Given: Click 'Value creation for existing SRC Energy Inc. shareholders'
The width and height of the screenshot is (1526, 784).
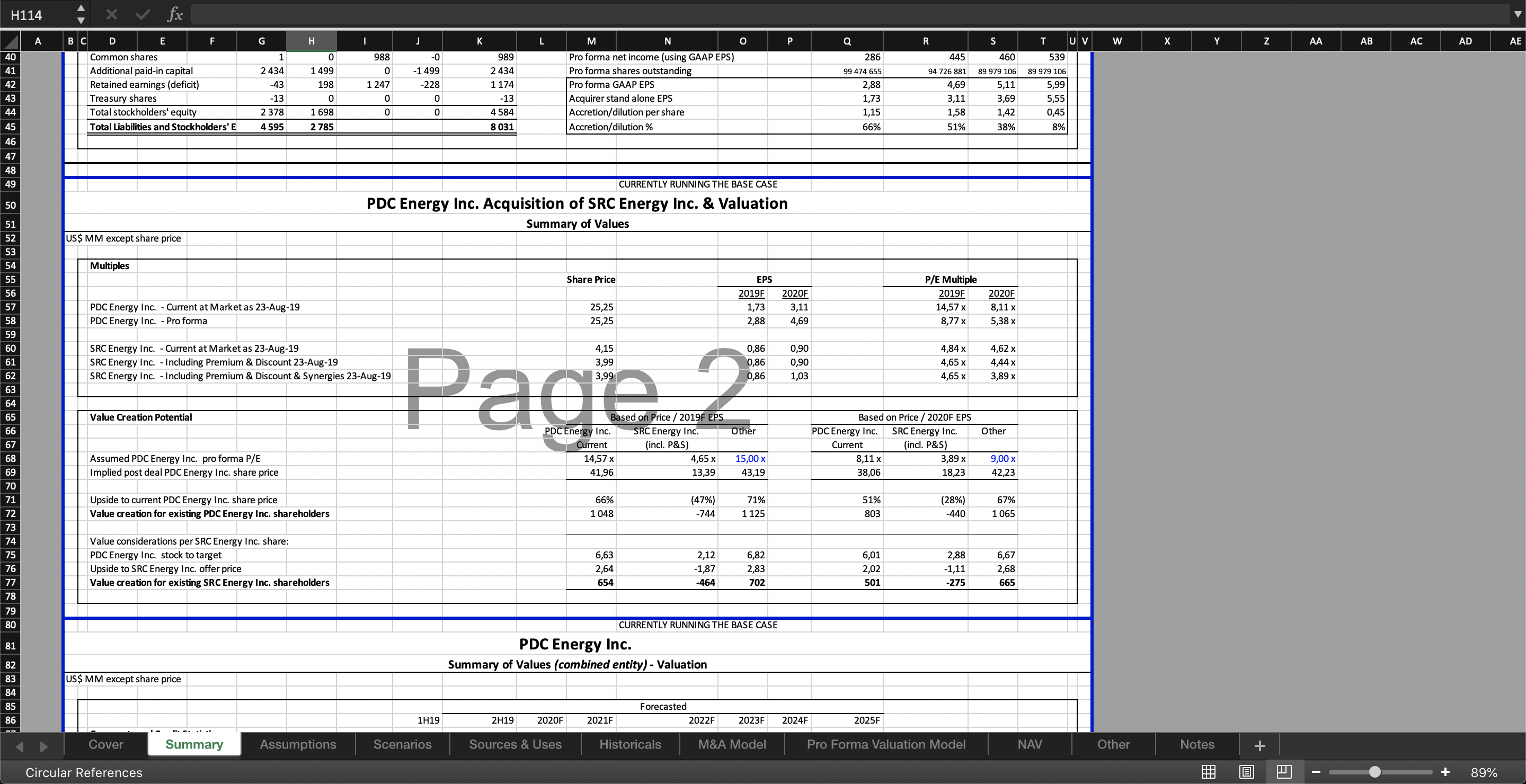Looking at the screenshot, I should pos(209,582).
